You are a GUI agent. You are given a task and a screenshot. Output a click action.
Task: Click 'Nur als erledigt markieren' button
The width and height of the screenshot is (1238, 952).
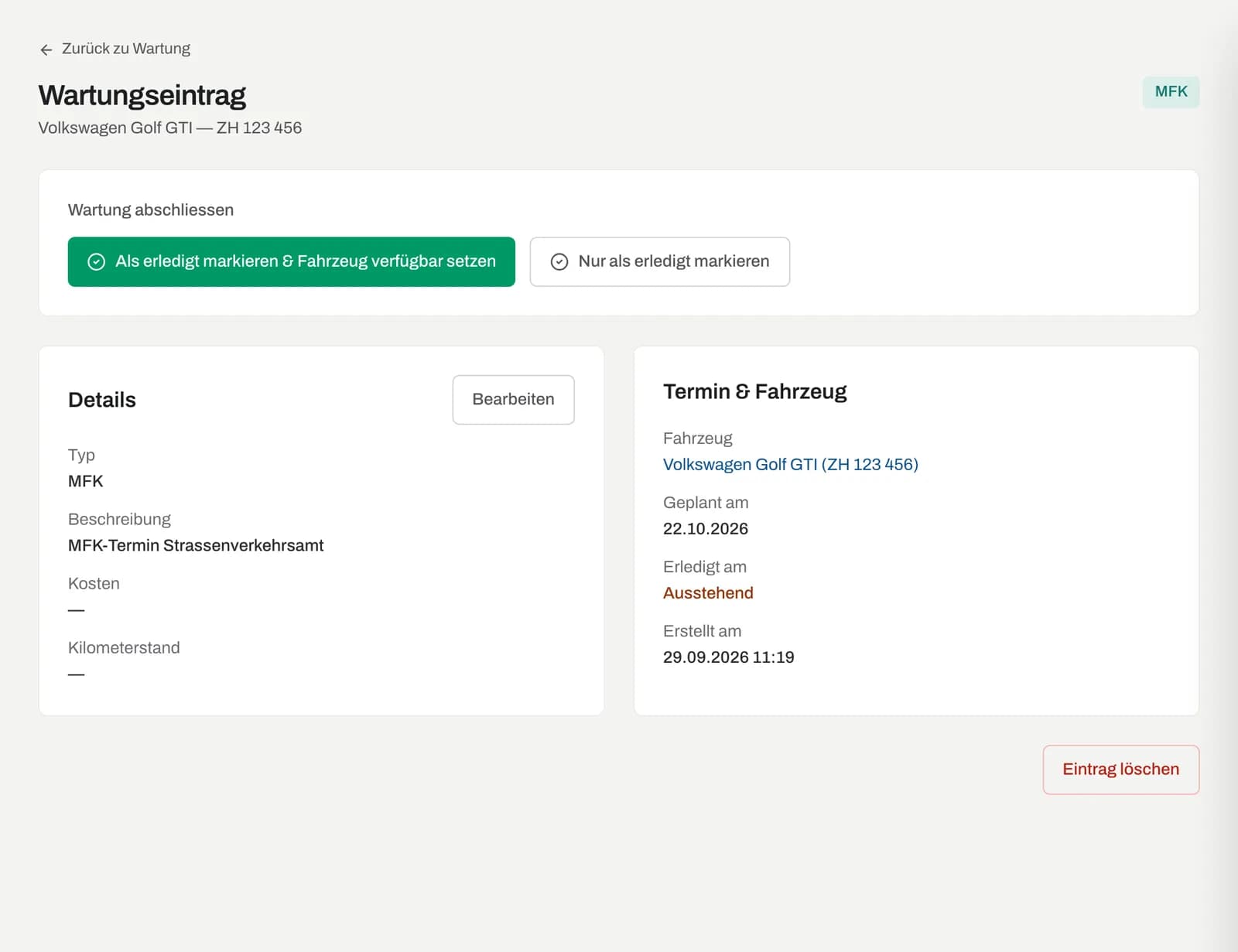pos(659,261)
